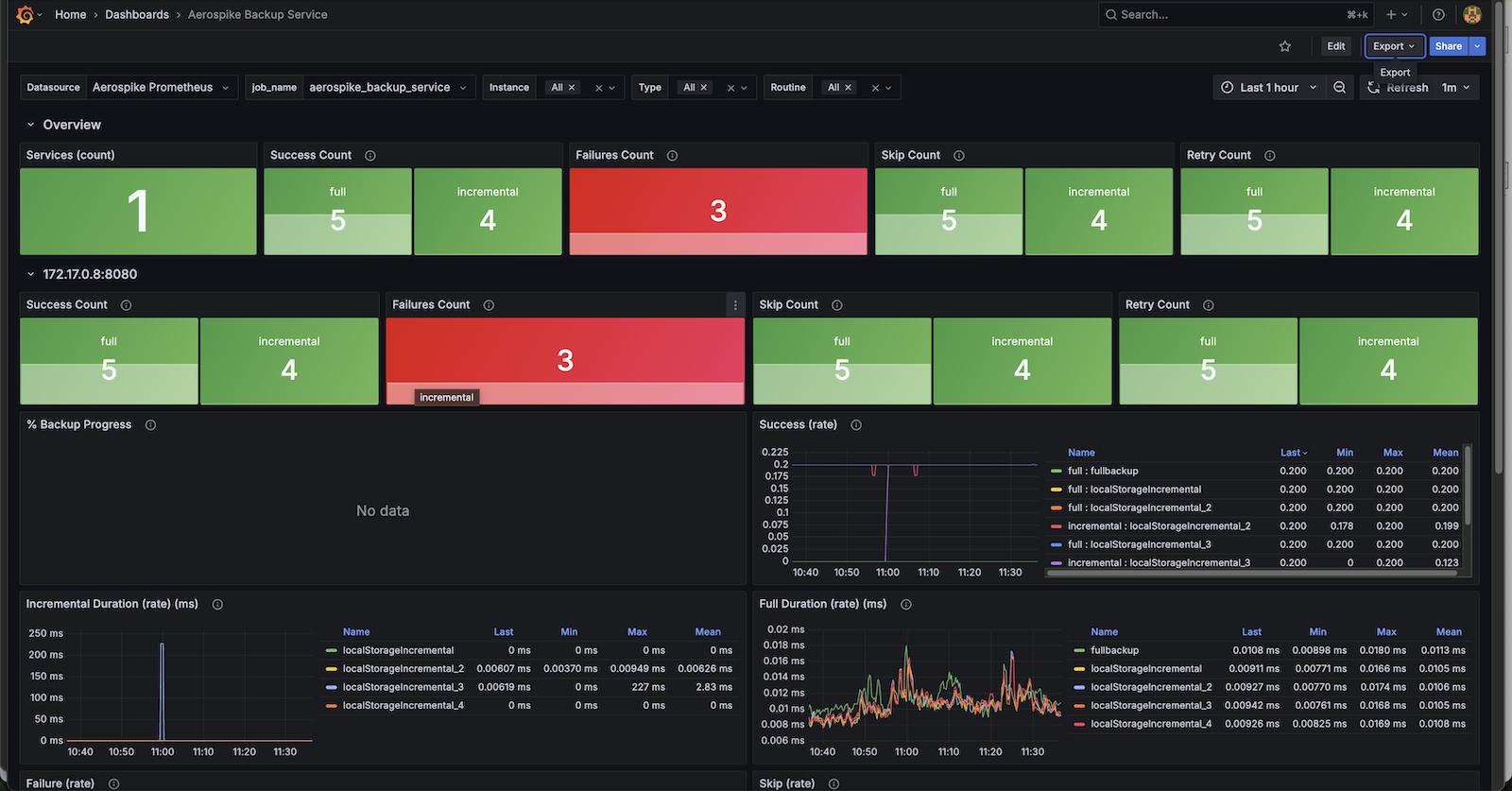This screenshot has height=791, width=1512.
Task: Open the user profile avatar
Action: [x=1472, y=14]
